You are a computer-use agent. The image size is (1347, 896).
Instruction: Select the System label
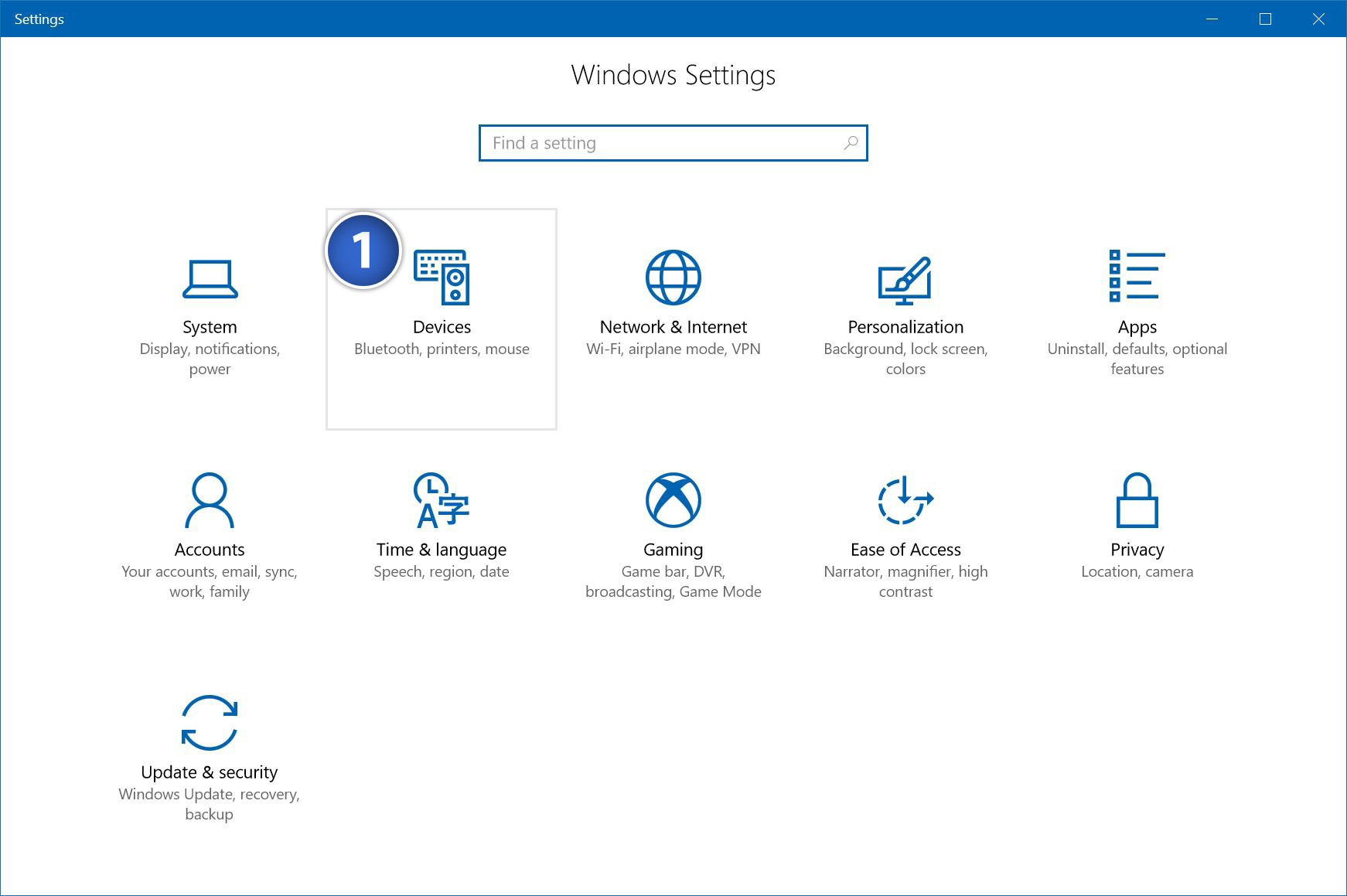[210, 327]
